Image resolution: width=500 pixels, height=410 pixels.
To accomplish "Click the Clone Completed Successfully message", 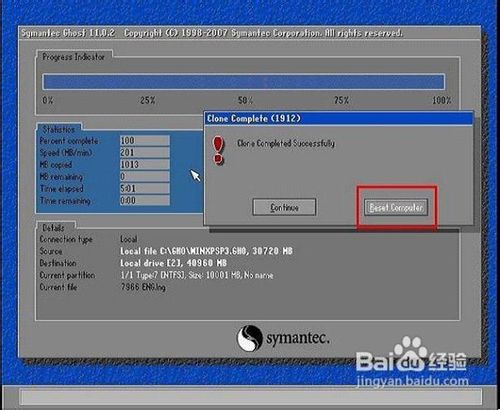I will click(x=286, y=143).
